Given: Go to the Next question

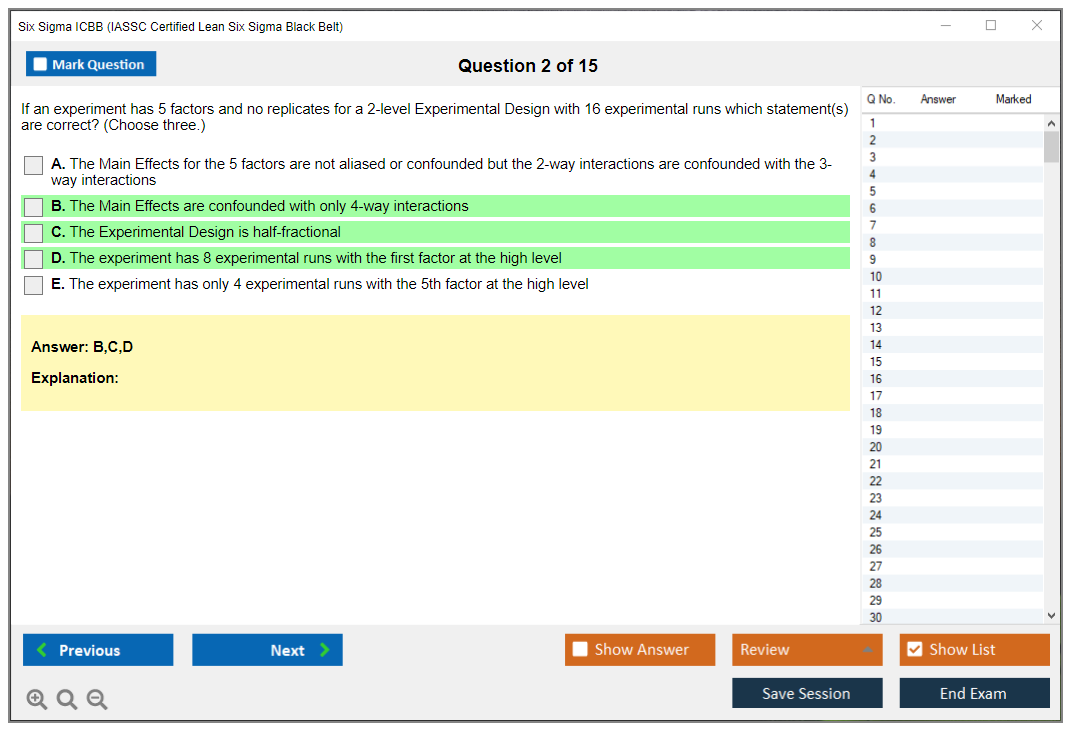Looking at the screenshot, I should click(267, 650).
